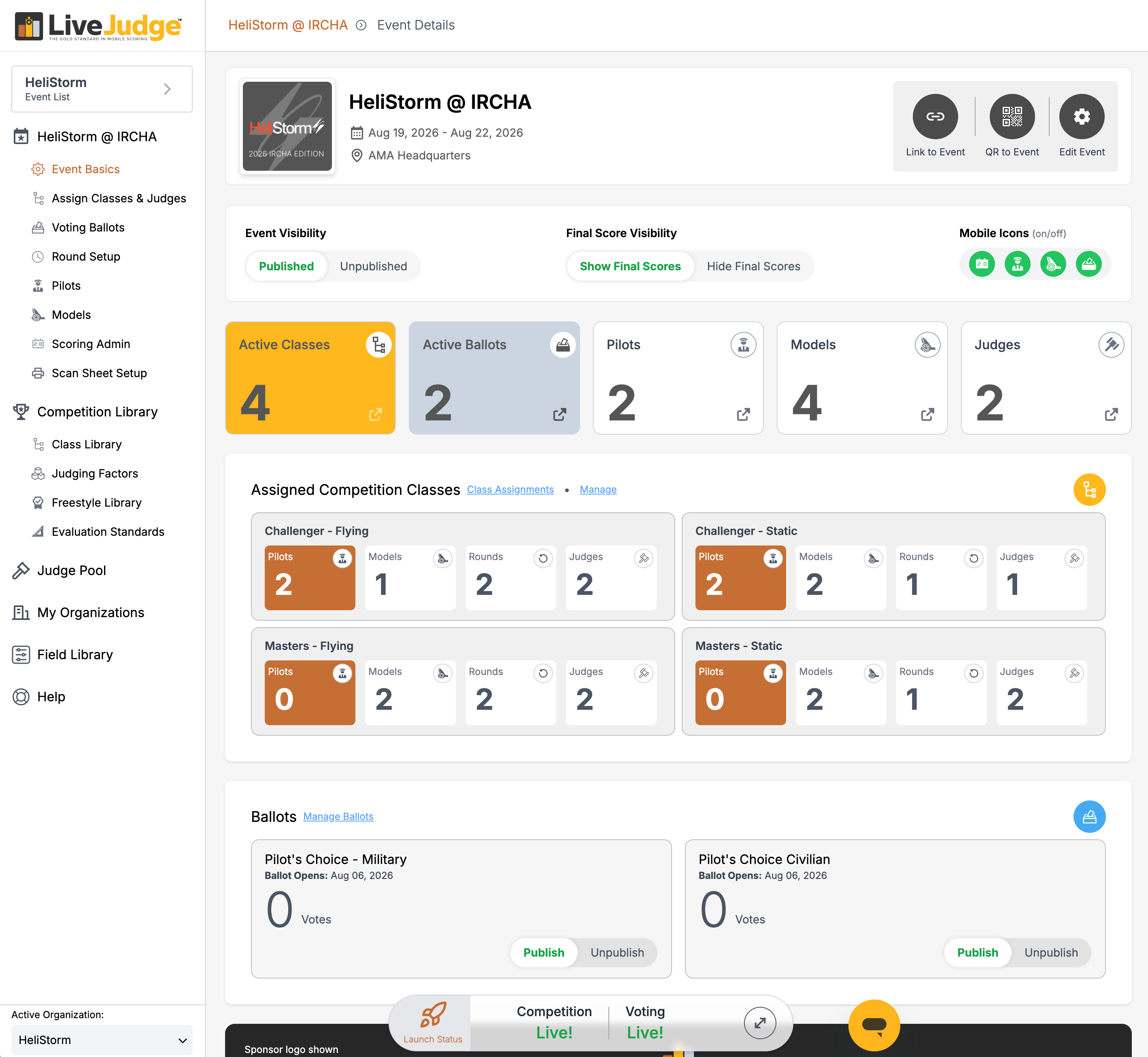
Task: Click the gavel icon on Judges card
Action: tap(1111, 344)
